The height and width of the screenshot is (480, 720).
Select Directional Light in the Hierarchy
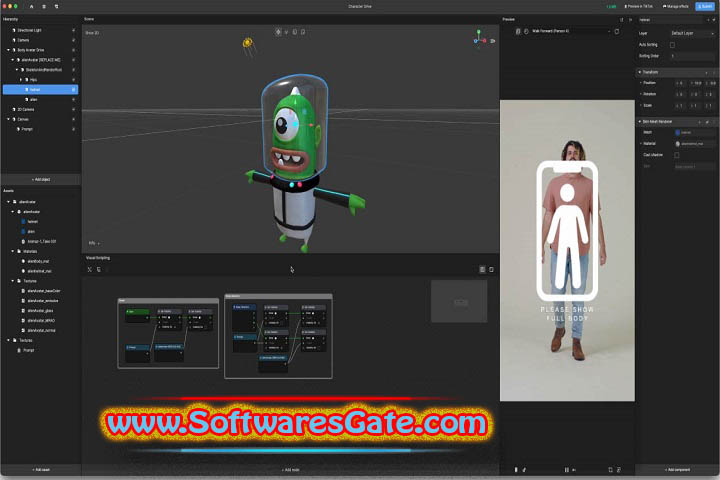point(29,30)
